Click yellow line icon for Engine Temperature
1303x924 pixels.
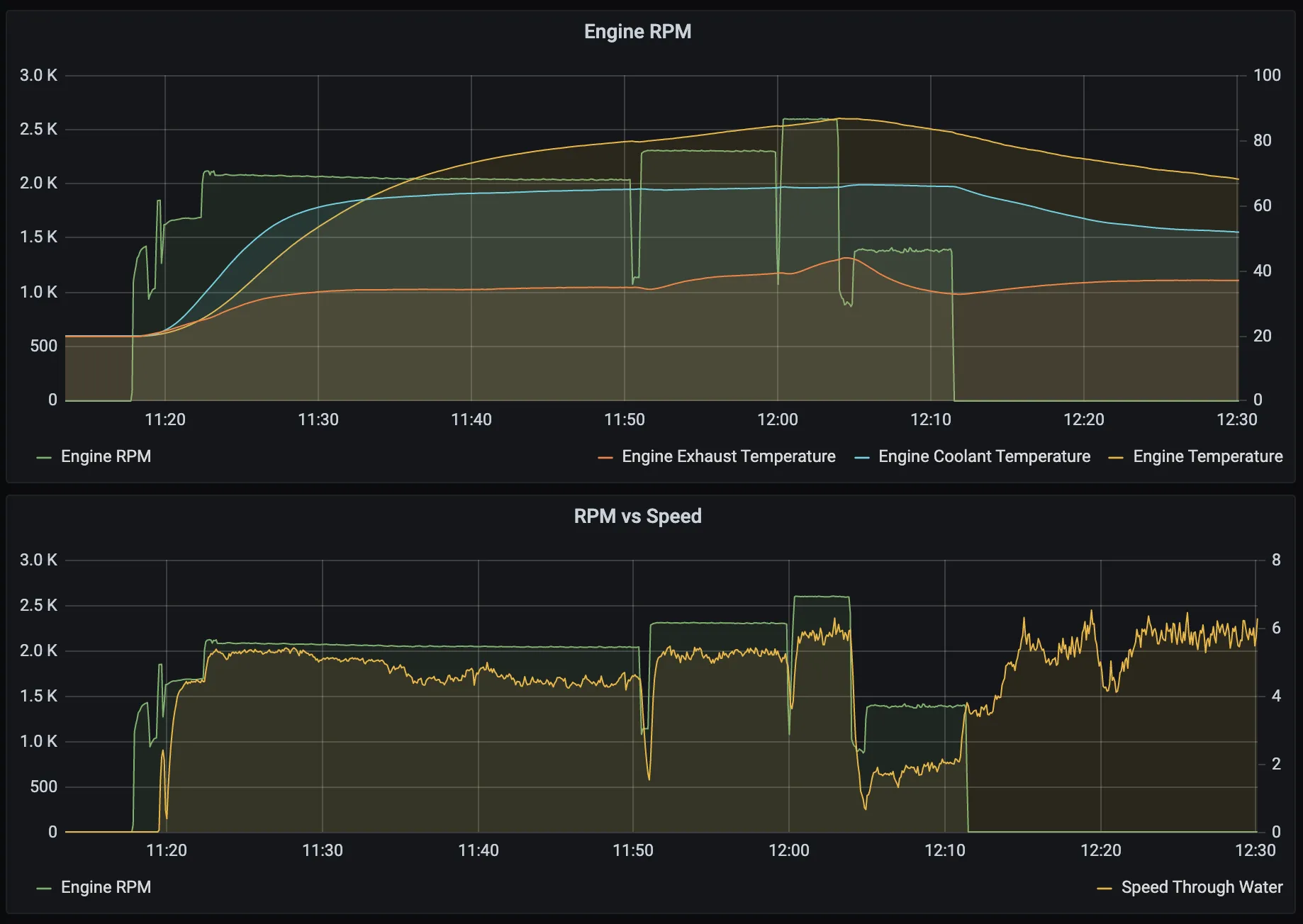click(1116, 457)
